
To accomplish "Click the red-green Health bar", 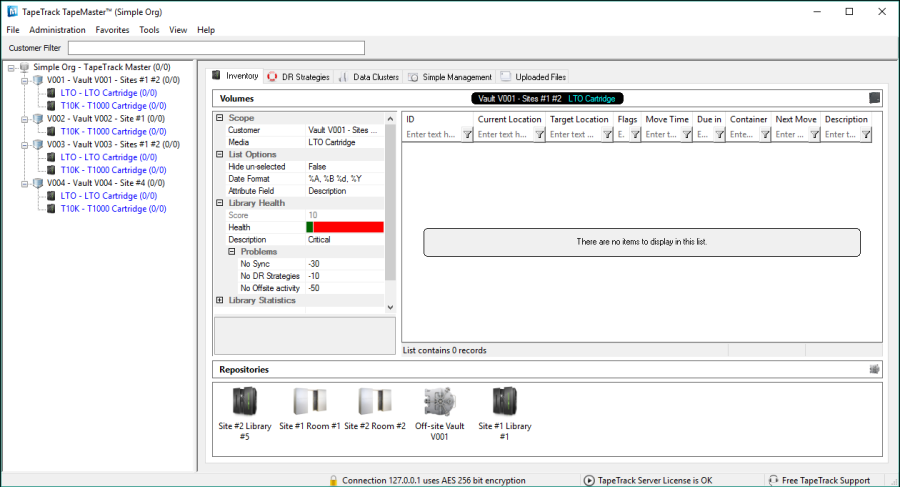I will click(x=345, y=227).
